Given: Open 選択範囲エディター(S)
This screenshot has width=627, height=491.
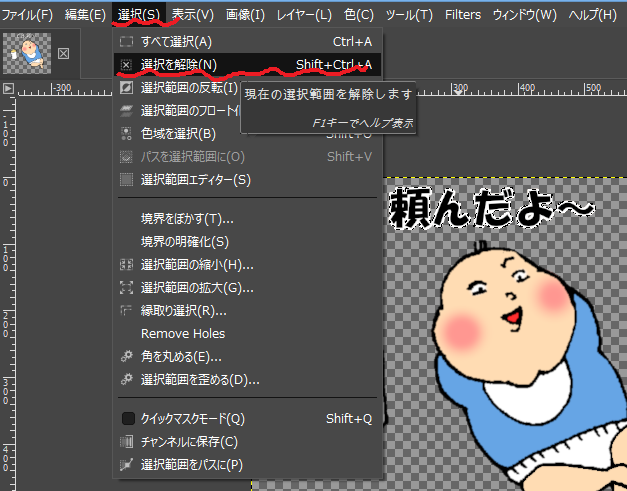Looking at the screenshot, I should pos(247,180).
